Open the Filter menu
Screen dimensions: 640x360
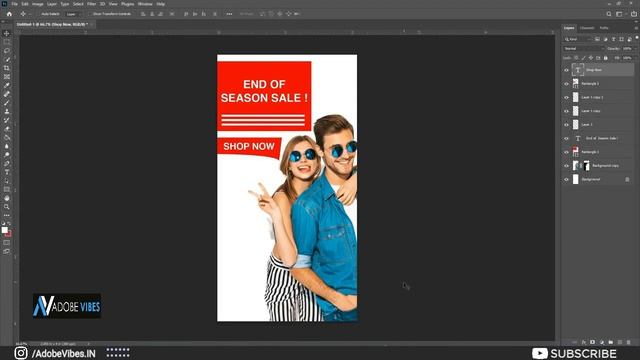[x=91, y=4]
